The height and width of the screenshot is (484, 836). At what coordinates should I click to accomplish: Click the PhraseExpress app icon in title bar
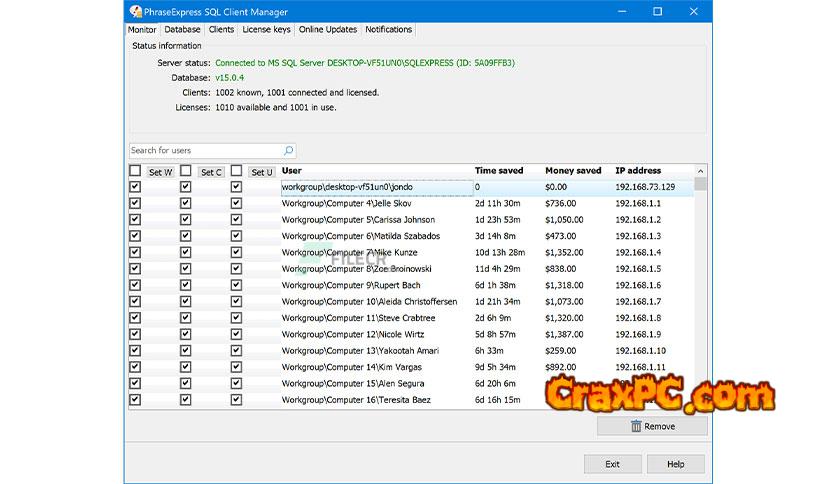[x=135, y=12]
